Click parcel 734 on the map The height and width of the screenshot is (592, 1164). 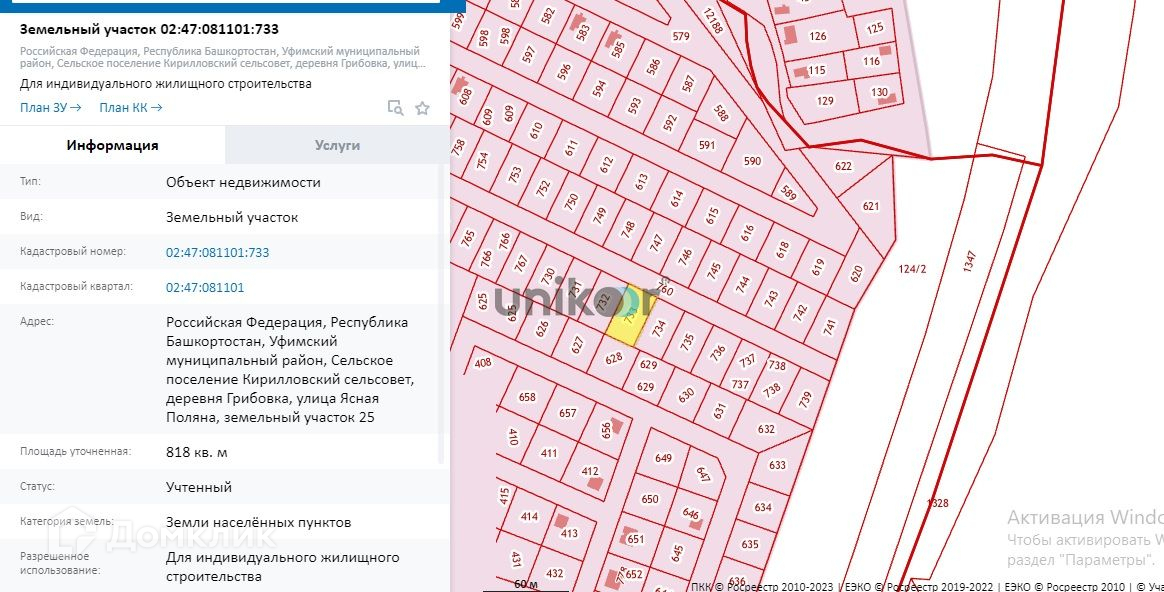pos(658,328)
